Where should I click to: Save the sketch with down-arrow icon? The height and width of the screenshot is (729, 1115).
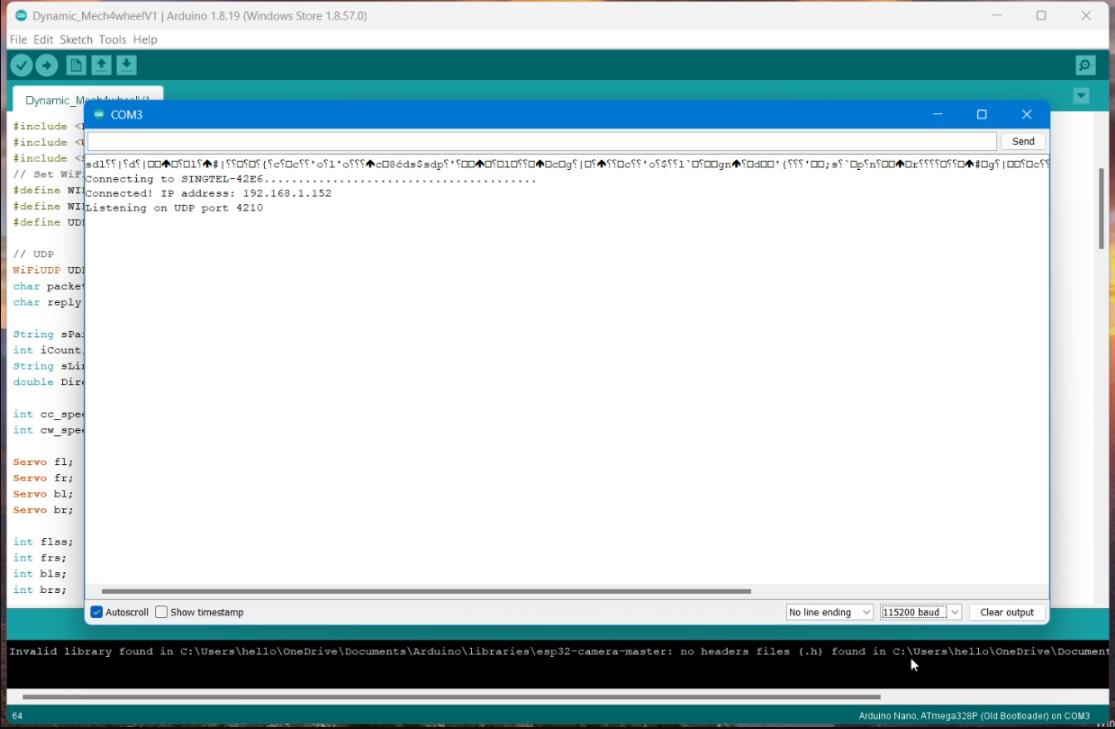(127, 65)
